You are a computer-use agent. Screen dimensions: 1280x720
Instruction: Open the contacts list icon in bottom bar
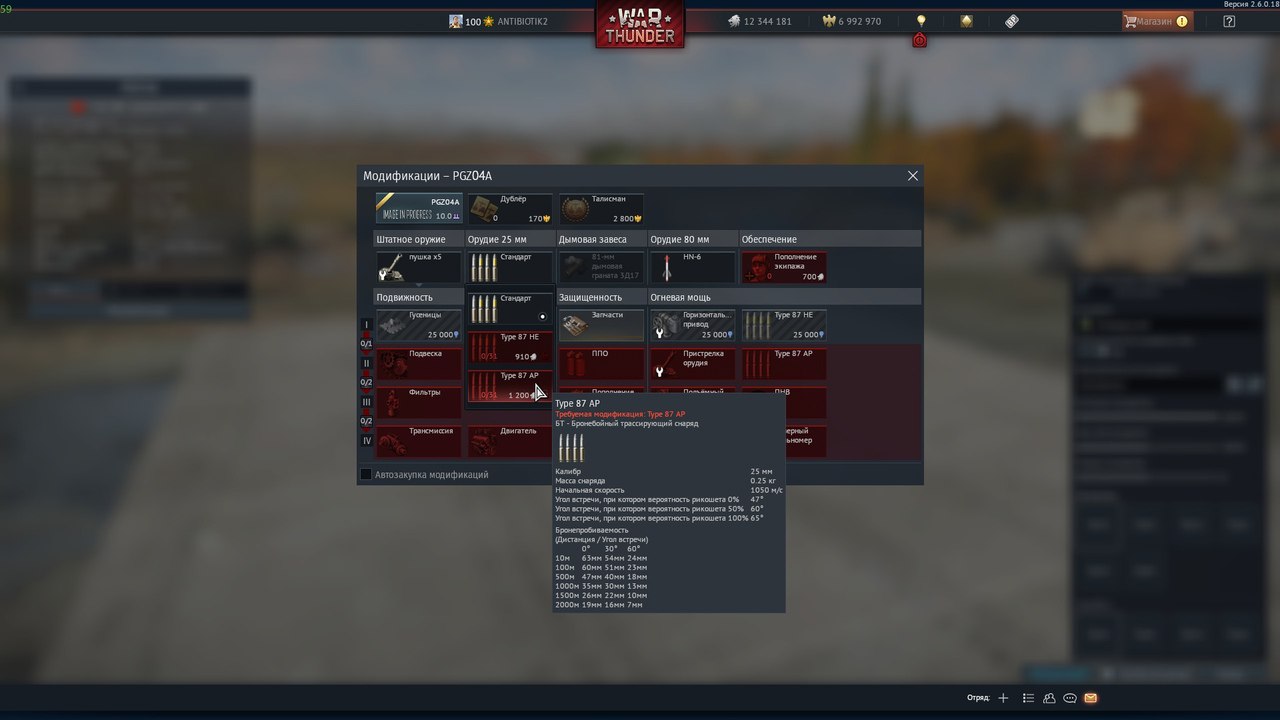1029,698
